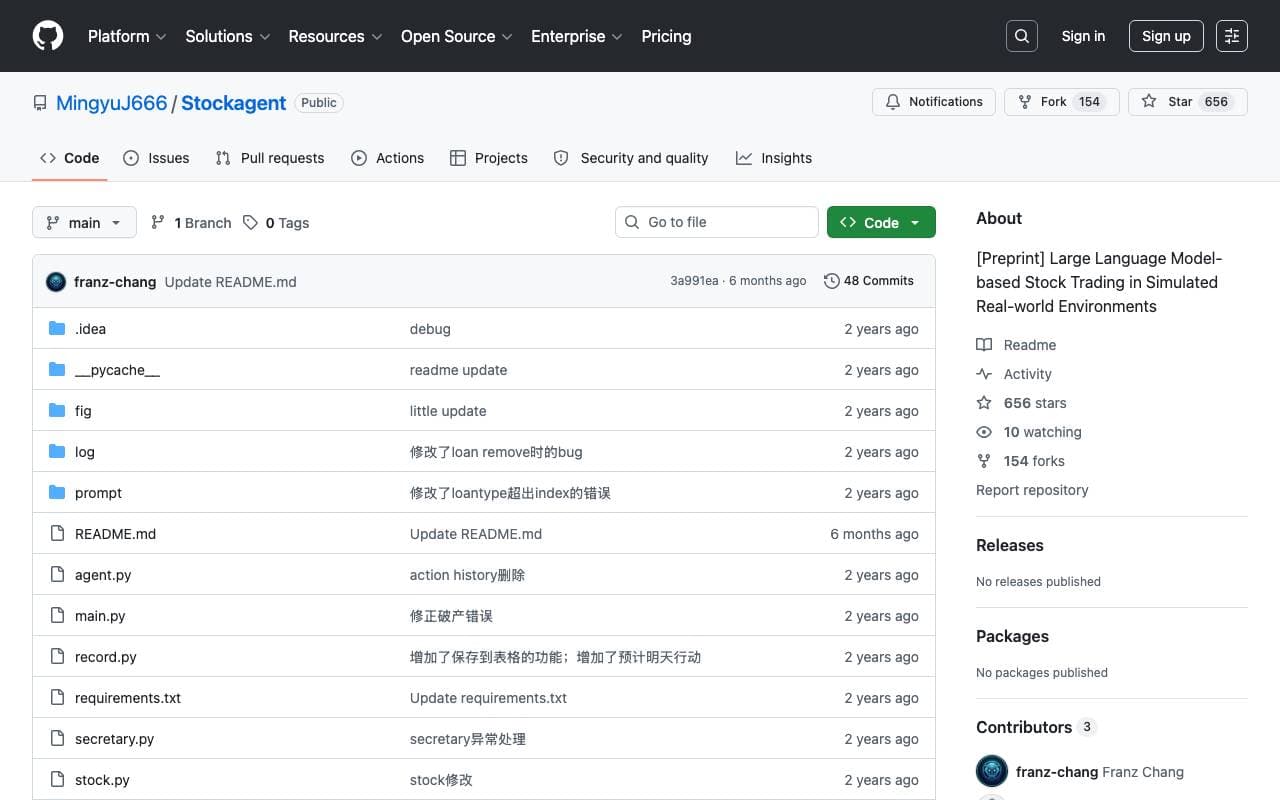1280x800 pixels.
Task: Click franz-chang author name in commit bar
Action: coord(115,282)
